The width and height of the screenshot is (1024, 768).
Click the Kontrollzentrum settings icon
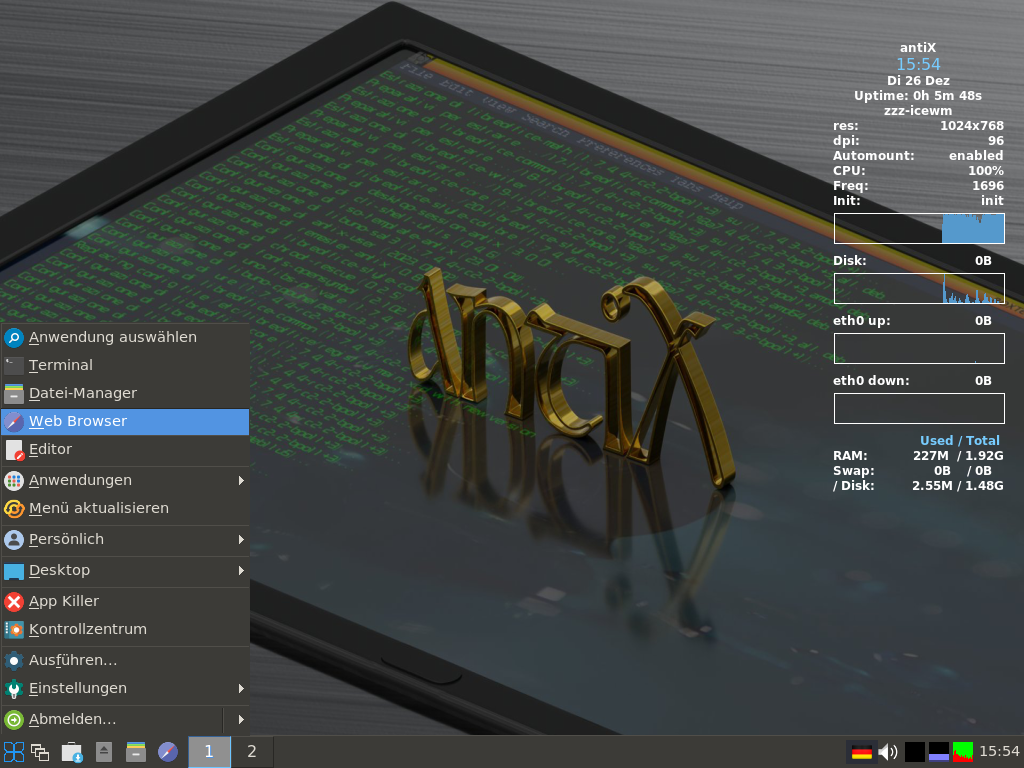tap(14, 630)
